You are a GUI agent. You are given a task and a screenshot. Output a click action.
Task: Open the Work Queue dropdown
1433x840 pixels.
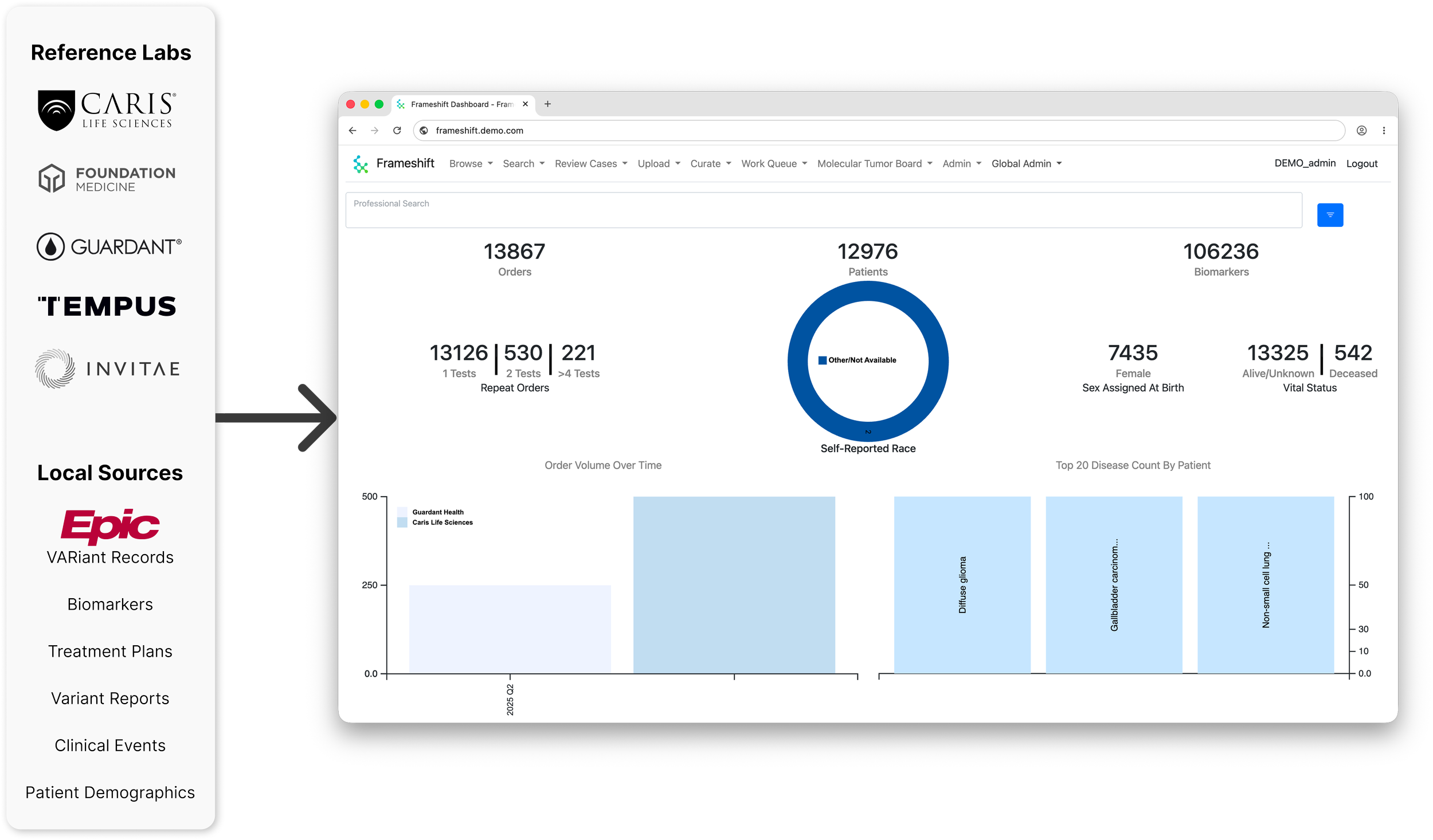pos(774,164)
